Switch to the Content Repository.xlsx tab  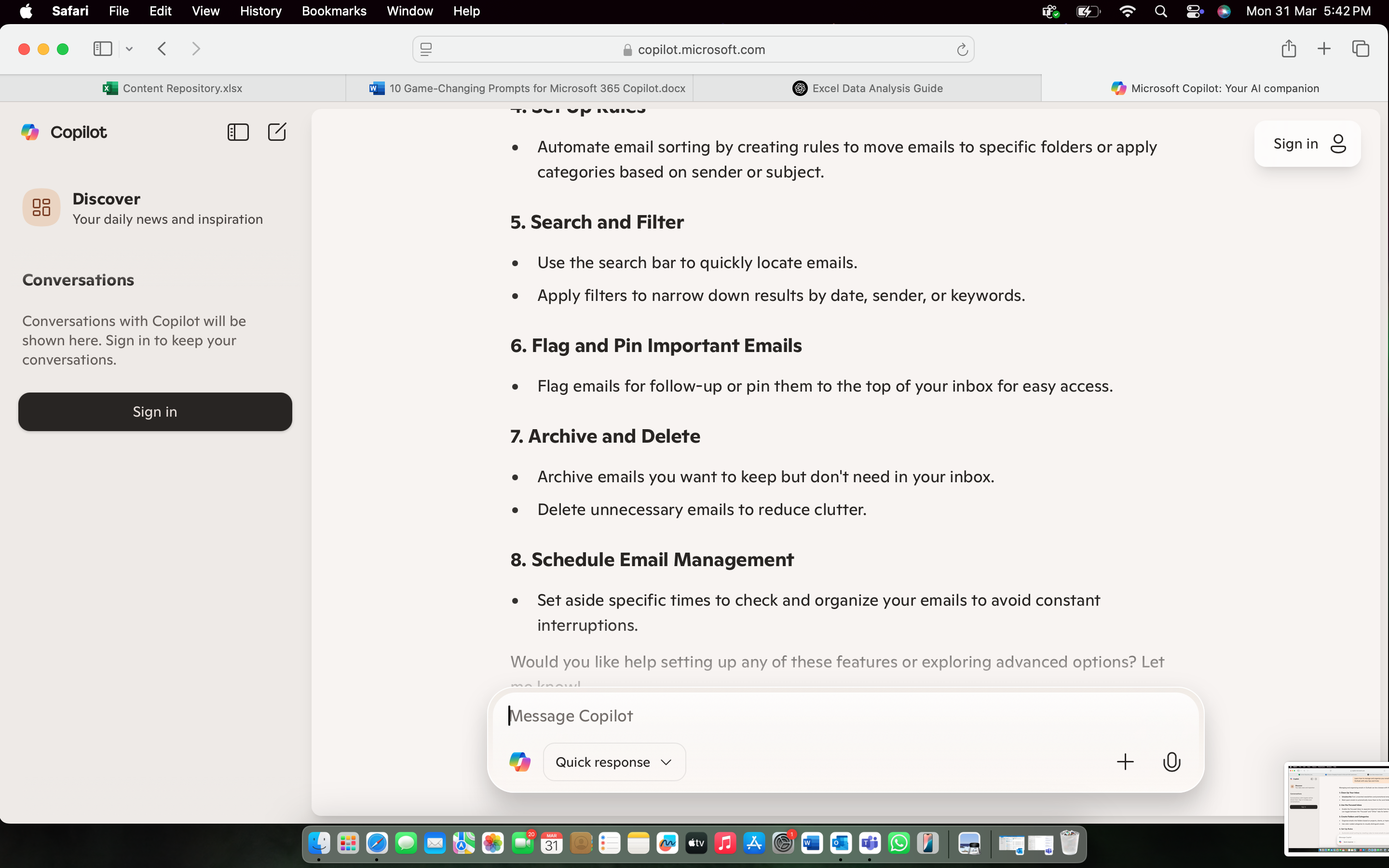pyautogui.click(x=172, y=88)
